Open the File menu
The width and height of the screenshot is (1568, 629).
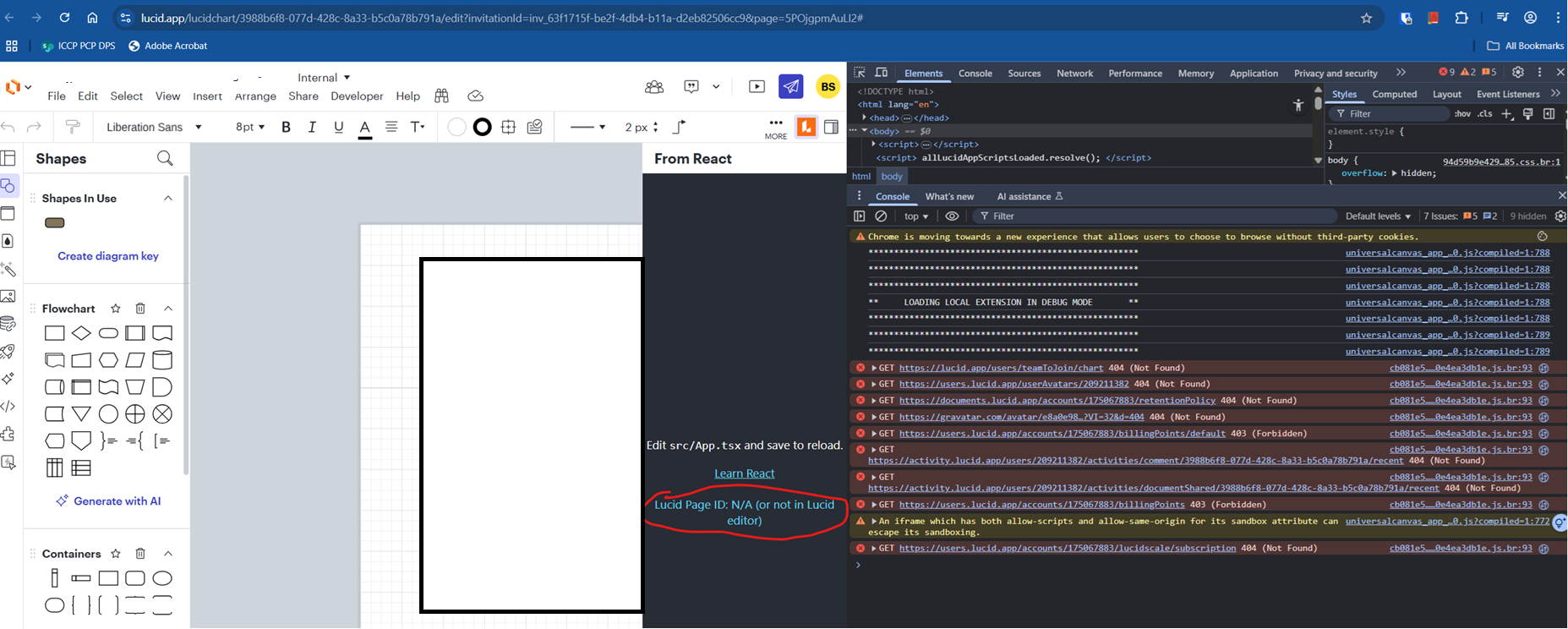(57, 96)
